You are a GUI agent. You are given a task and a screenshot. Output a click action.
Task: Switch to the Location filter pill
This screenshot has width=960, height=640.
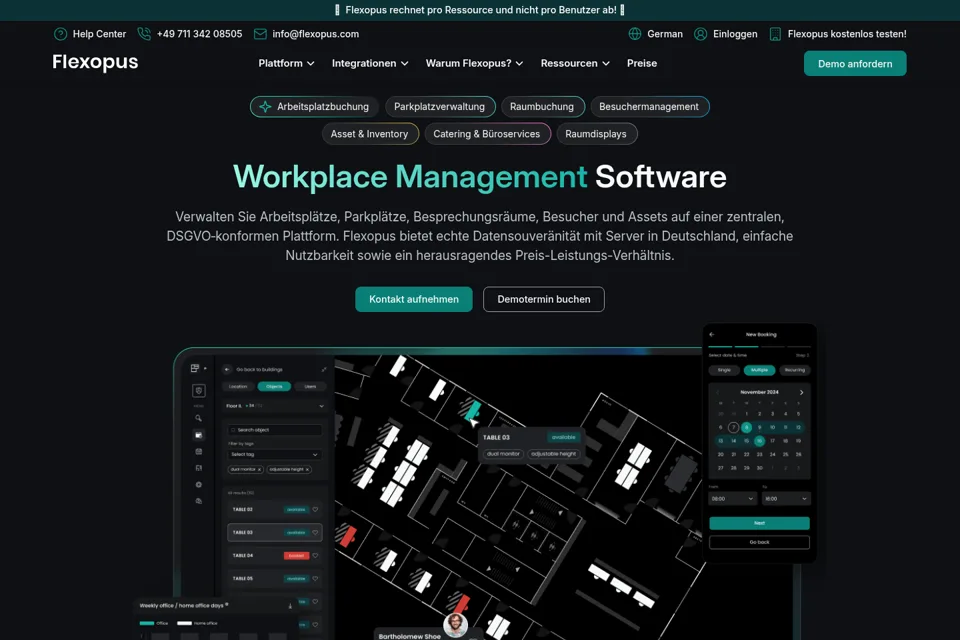click(238, 386)
